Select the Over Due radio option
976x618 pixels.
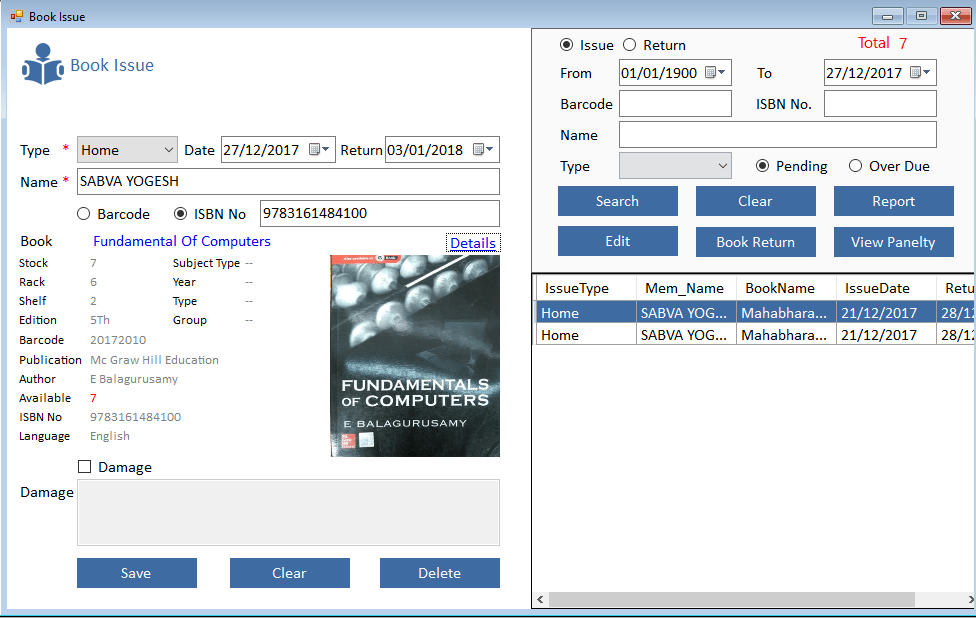coord(855,166)
